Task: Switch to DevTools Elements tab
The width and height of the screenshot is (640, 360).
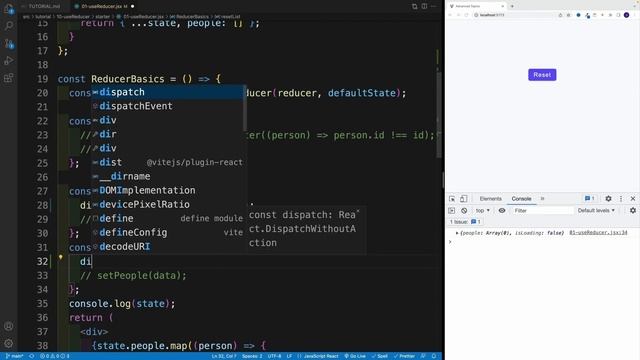Action: click(490, 199)
